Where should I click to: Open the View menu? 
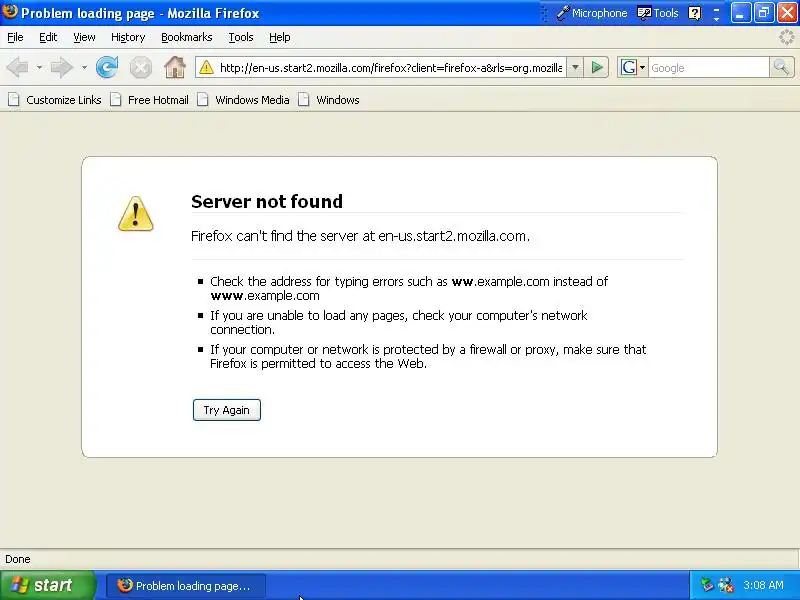[84, 37]
